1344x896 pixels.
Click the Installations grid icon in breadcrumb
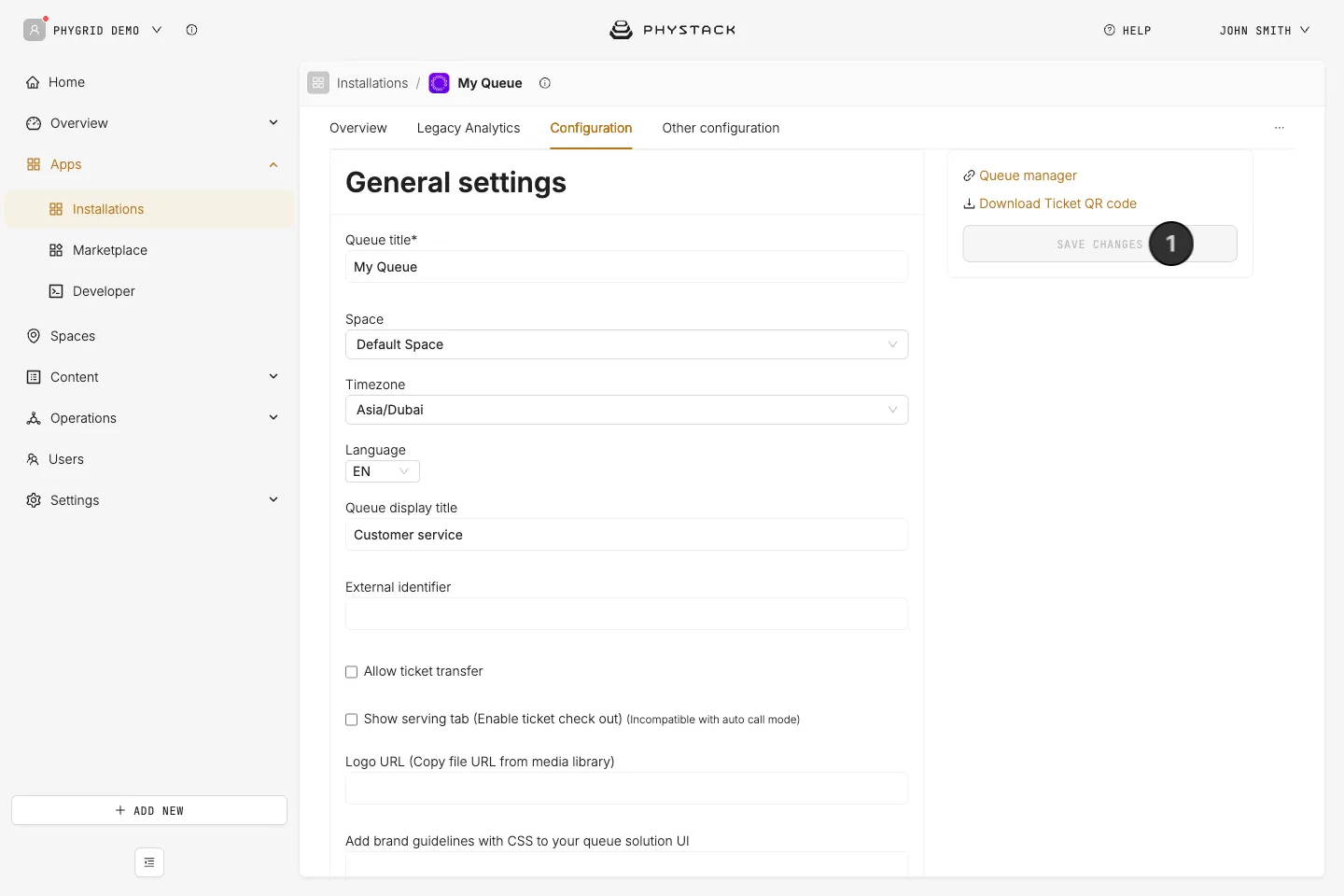(318, 83)
